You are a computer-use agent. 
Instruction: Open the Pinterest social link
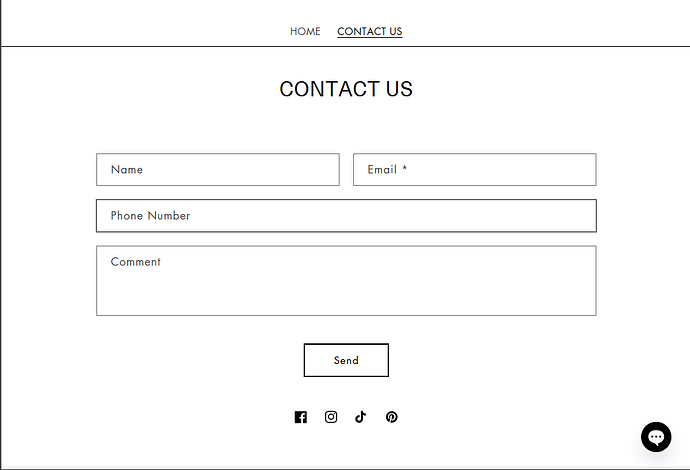(391, 417)
